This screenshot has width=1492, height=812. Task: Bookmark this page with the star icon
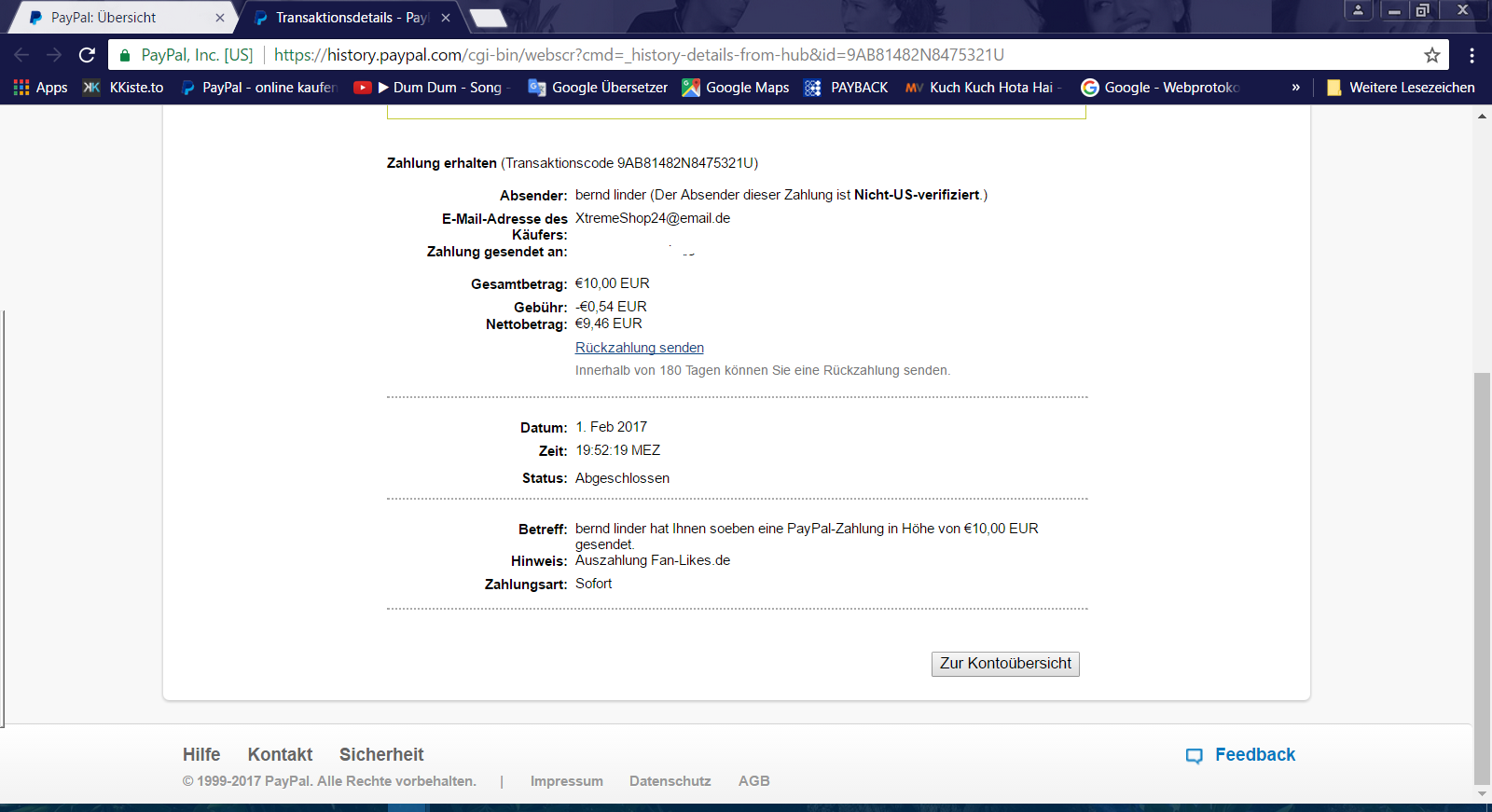click(1431, 55)
